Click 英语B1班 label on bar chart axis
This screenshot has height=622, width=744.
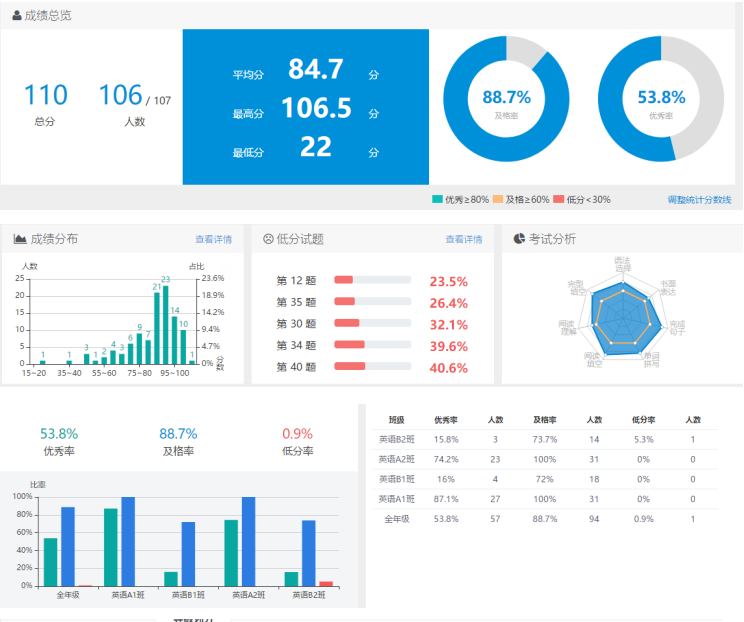tap(188, 595)
